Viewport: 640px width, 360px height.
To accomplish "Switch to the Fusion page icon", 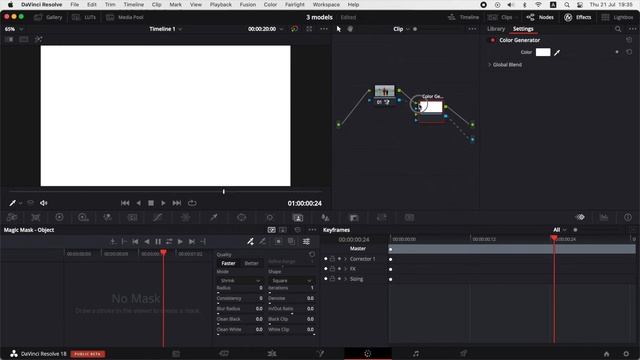I will [320, 353].
